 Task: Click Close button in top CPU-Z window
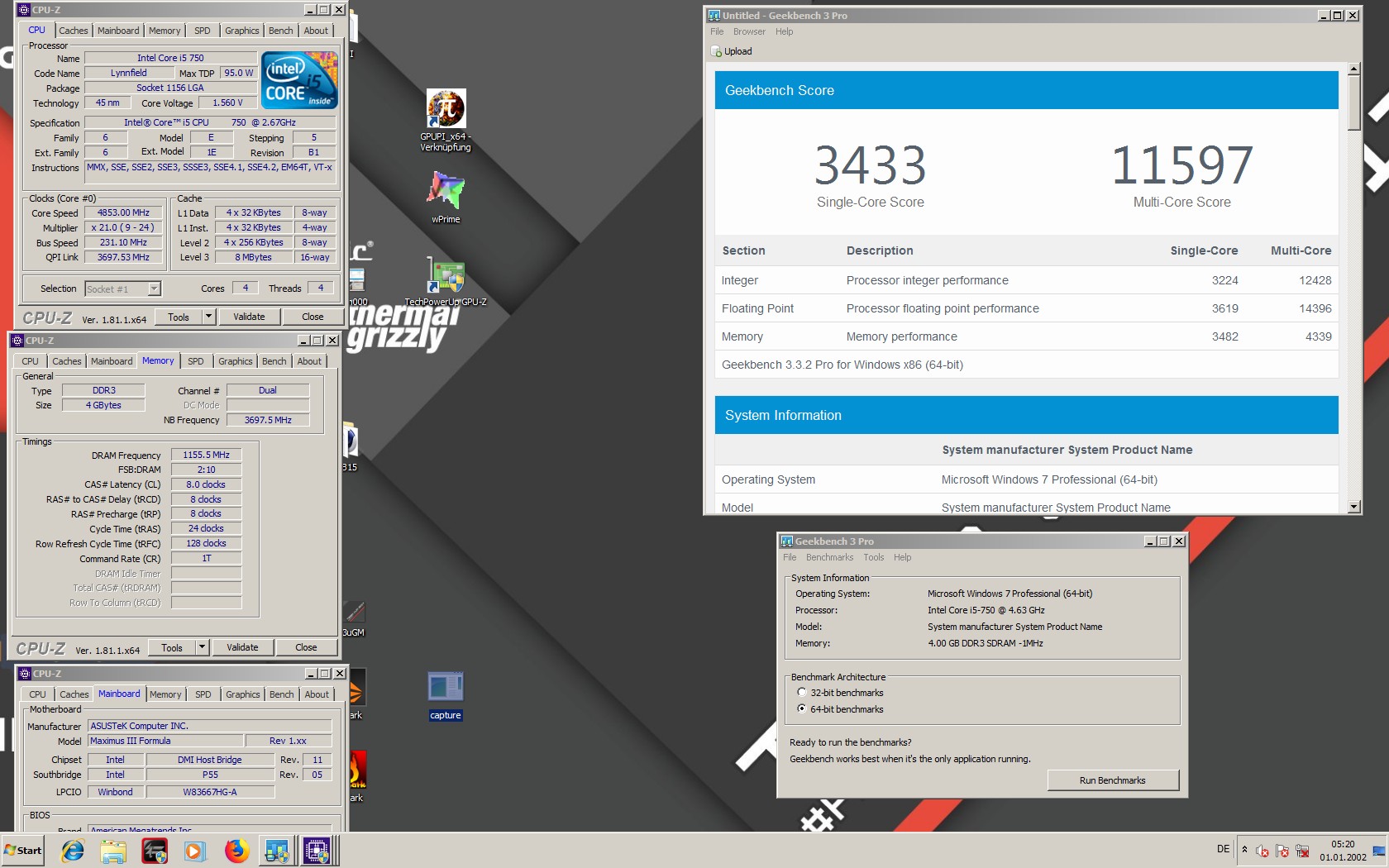[x=313, y=317]
